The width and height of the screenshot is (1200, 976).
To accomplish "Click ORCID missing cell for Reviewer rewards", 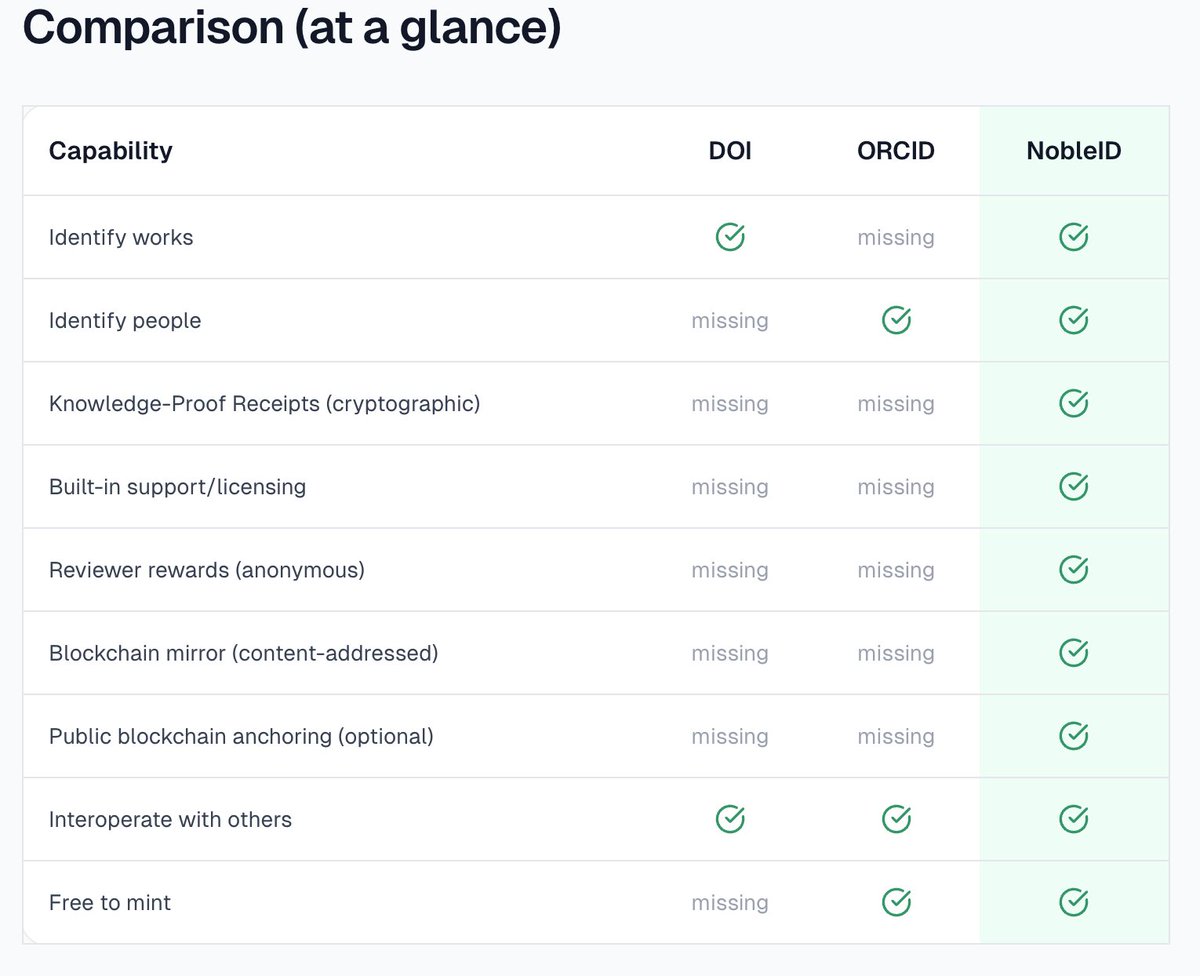I will 896,570.
